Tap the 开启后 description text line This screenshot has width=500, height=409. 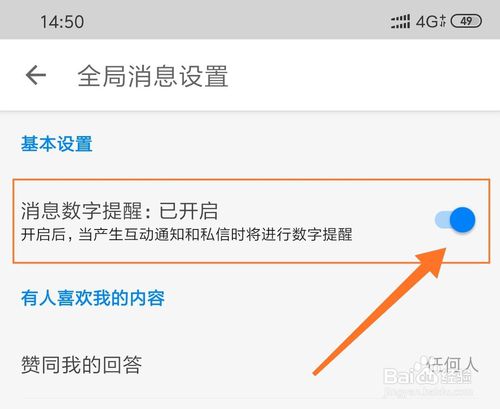(x=186, y=234)
